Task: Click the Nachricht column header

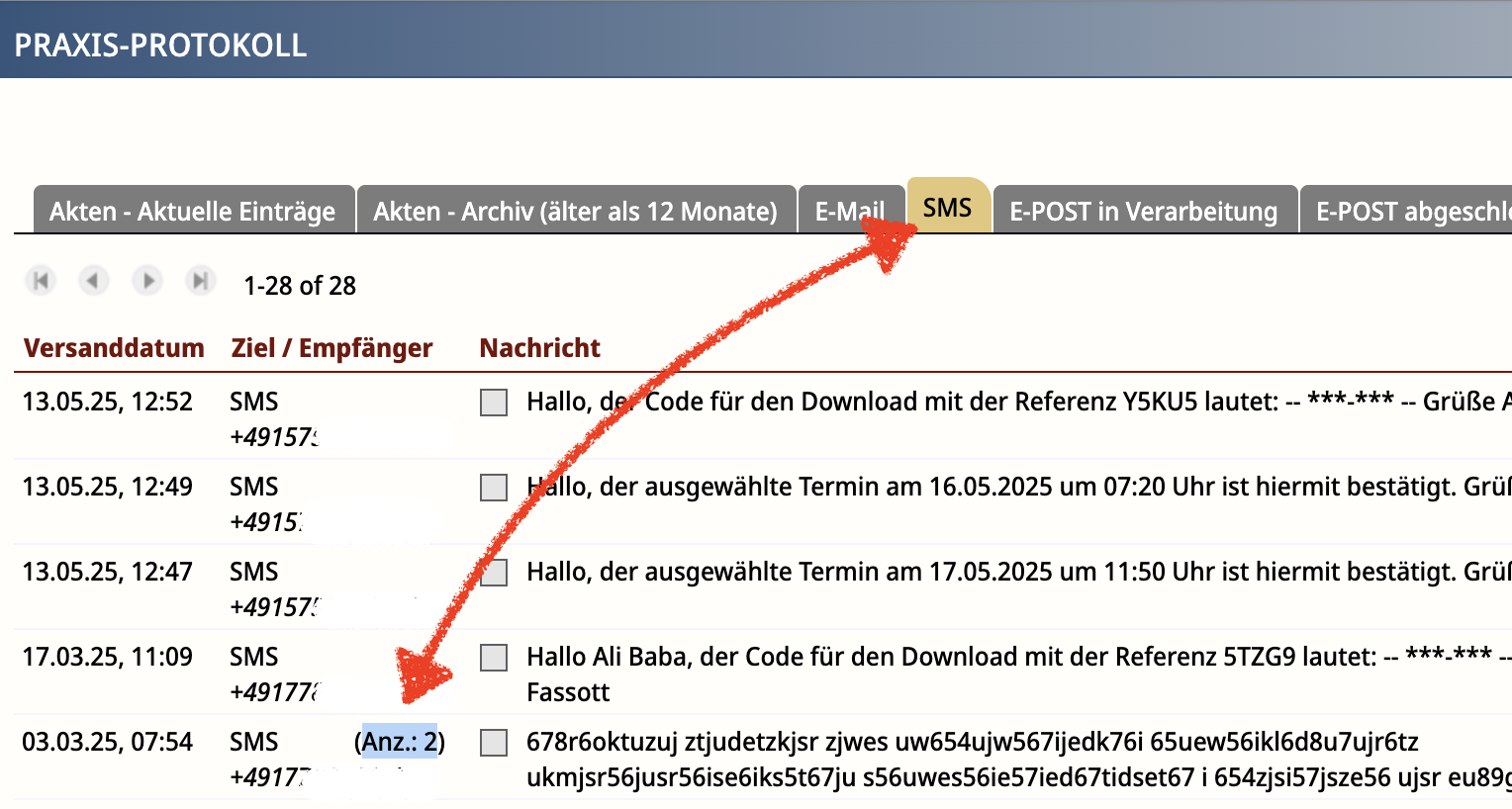Action: tap(539, 348)
